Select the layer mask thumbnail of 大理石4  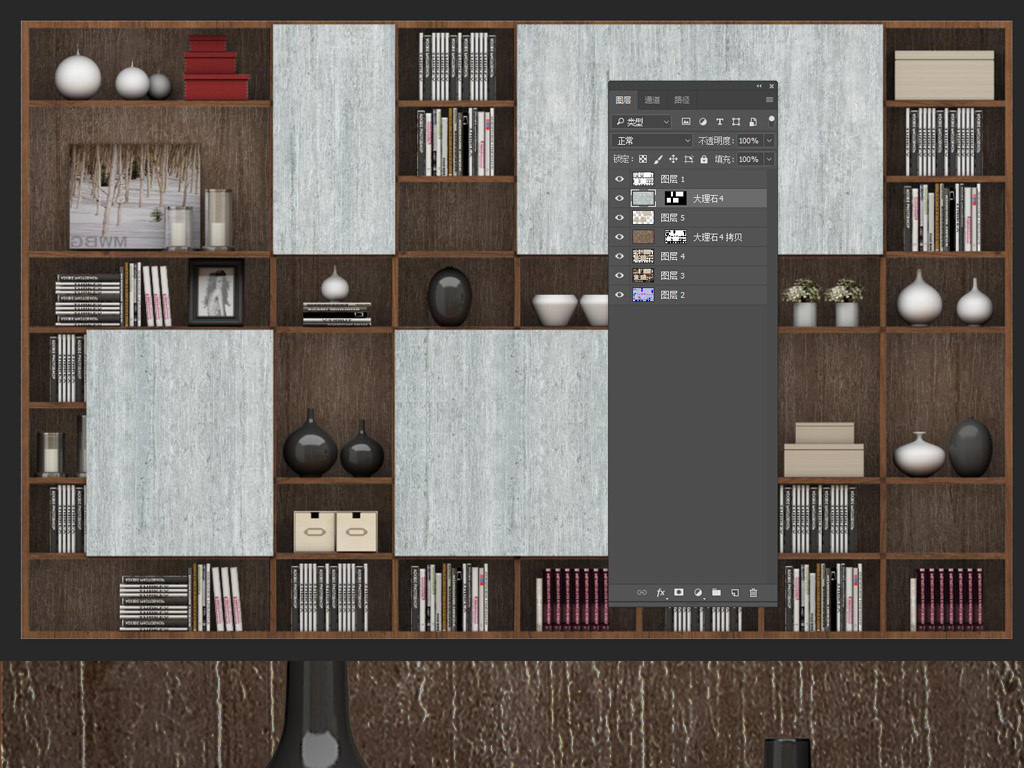click(676, 198)
